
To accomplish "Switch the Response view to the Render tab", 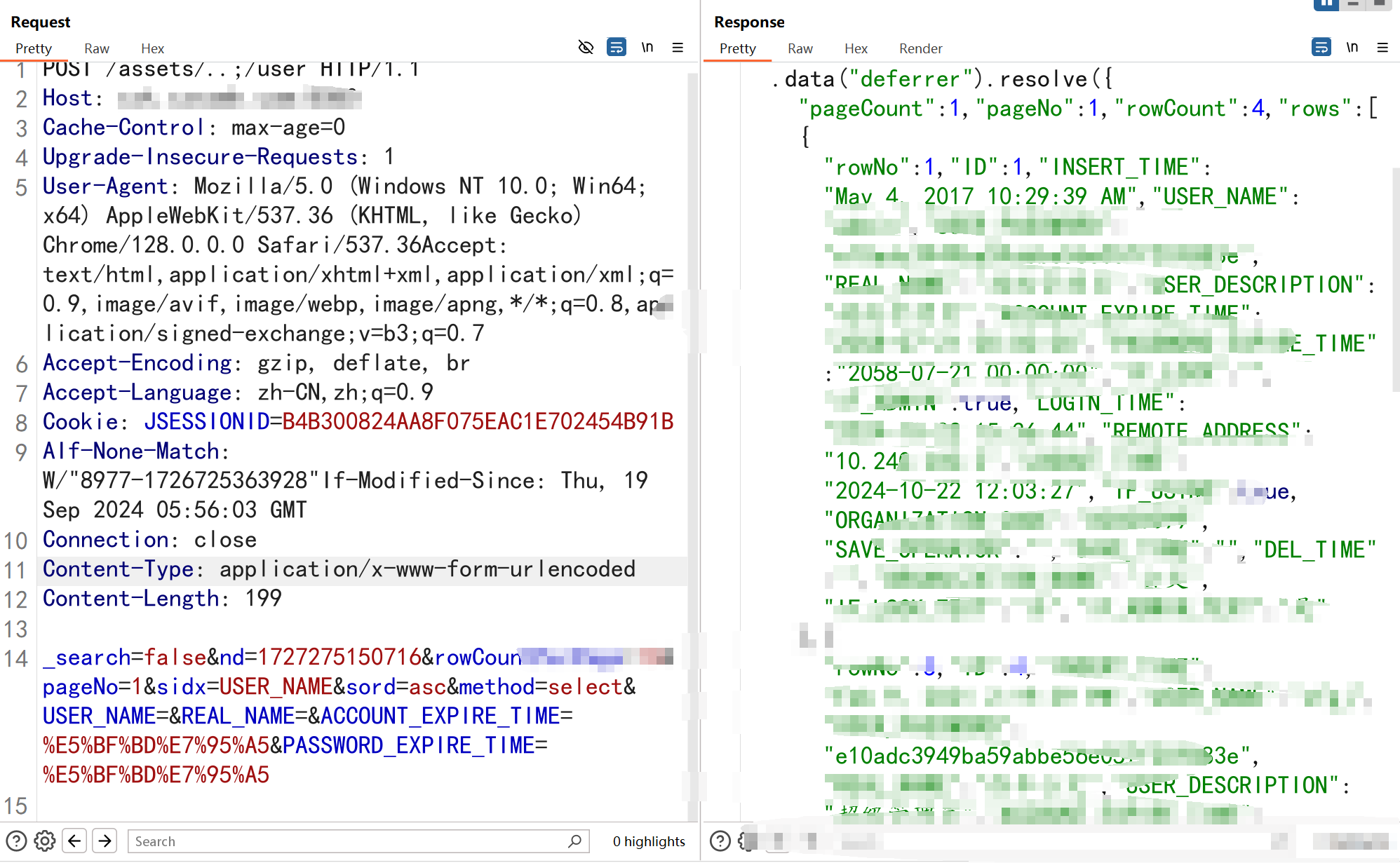I will (x=920, y=48).
